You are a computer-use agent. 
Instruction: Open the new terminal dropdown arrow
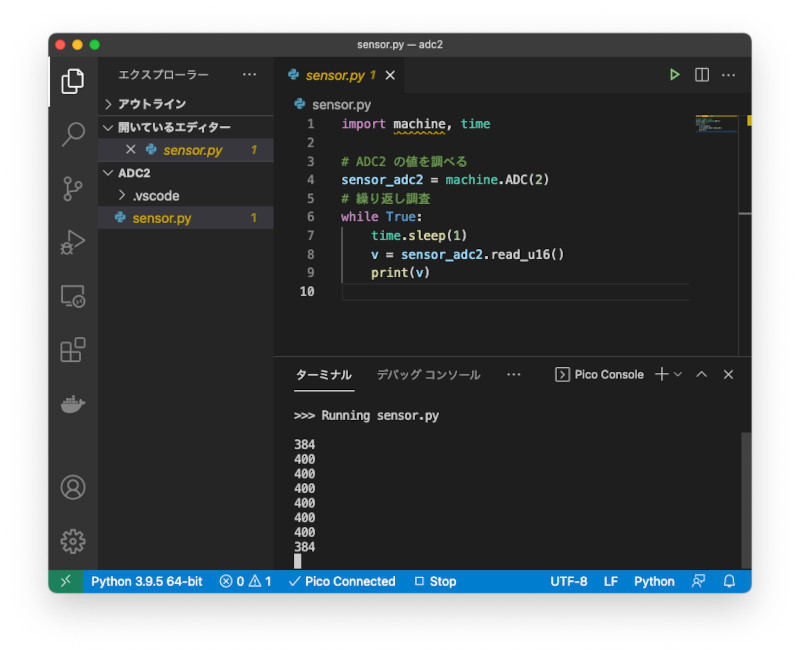(x=678, y=374)
